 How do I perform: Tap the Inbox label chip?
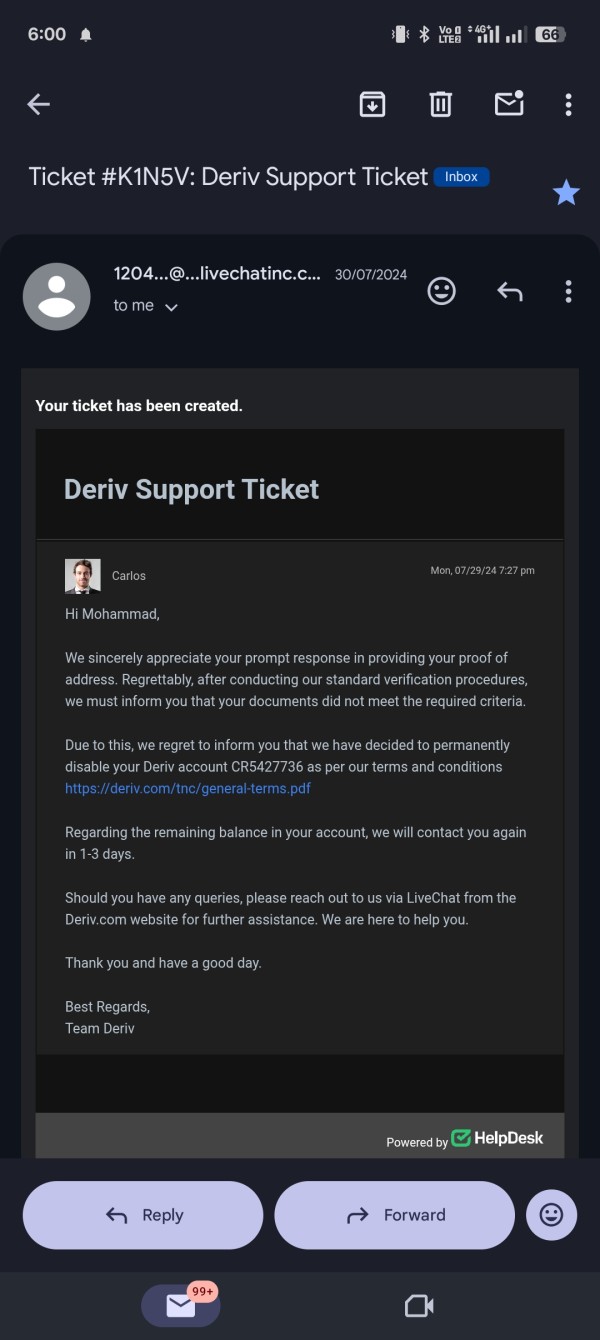[x=461, y=177]
